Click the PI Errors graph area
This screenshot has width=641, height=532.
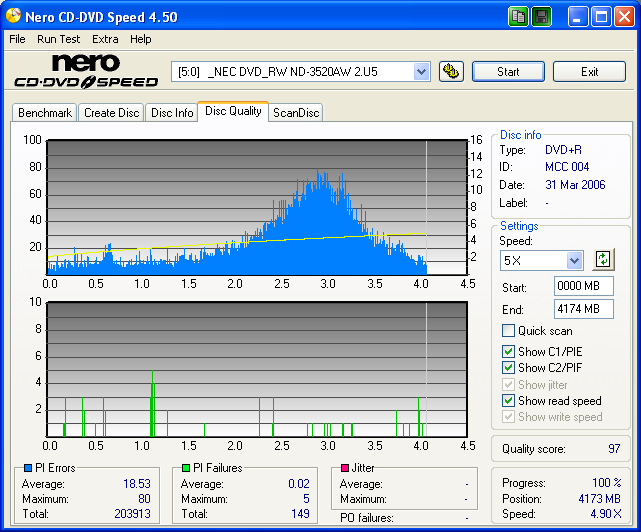point(257,207)
